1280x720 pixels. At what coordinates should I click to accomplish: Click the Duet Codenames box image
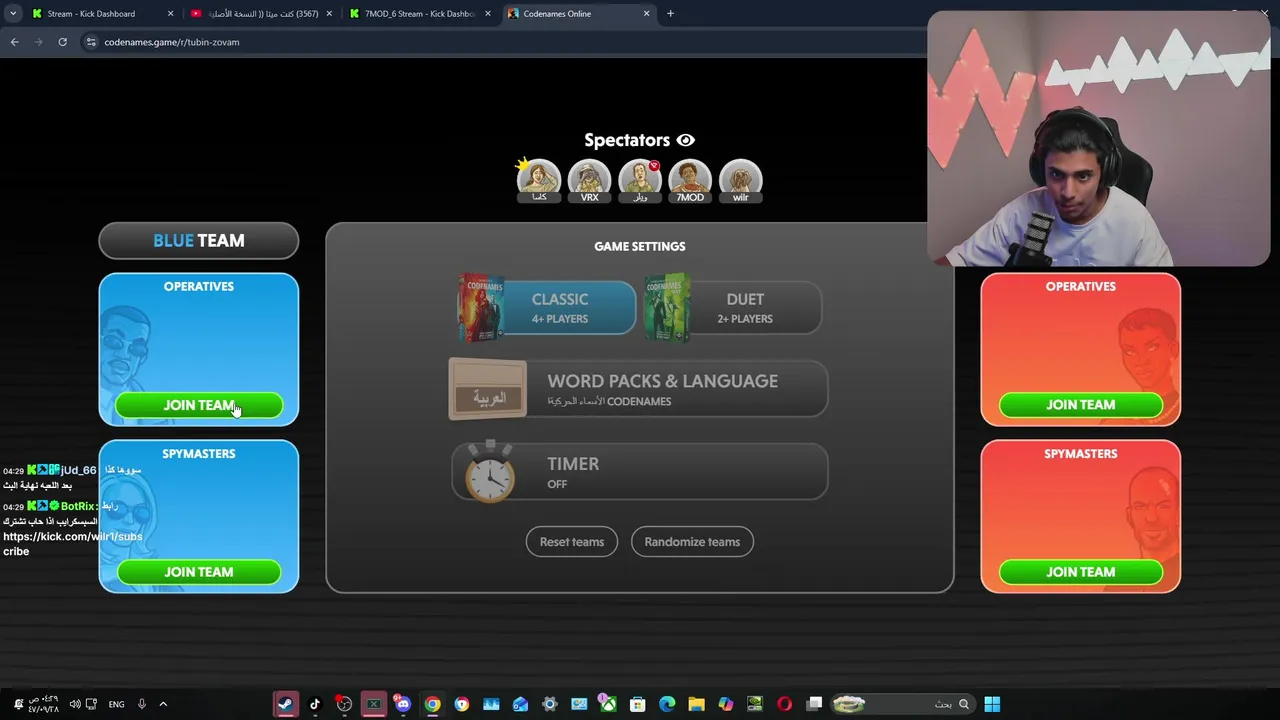(x=667, y=308)
